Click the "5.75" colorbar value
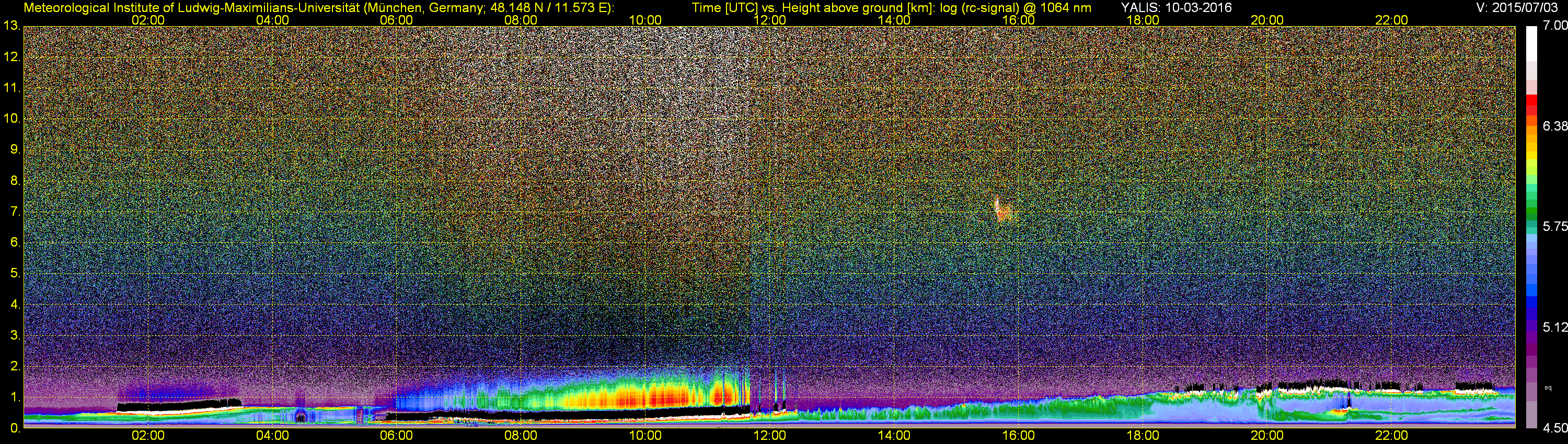The image size is (1568, 444). [x=1554, y=226]
